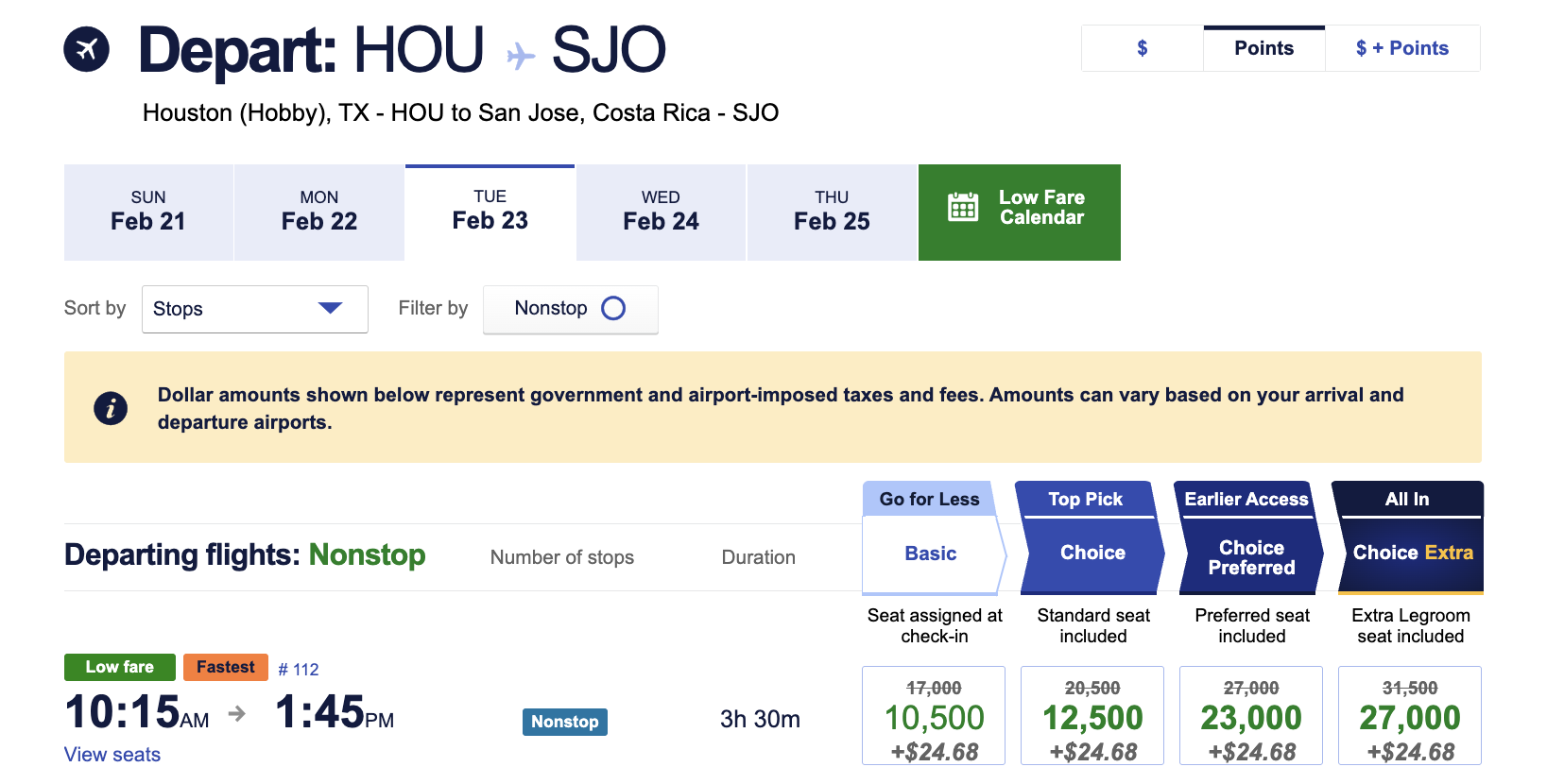Select the Choice fare for 12,500 points
The width and height of the screenshot is (1547, 784).
pyautogui.click(x=1092, y=715)
